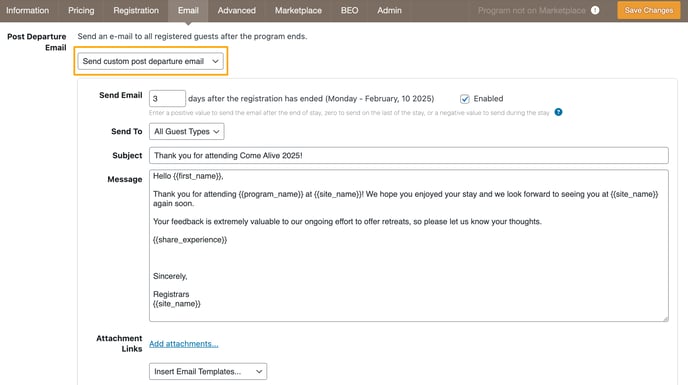The height and width of the screenshot is (385, 688).
Task: Click the days-after Send Email number field
Action: point(167,98)
